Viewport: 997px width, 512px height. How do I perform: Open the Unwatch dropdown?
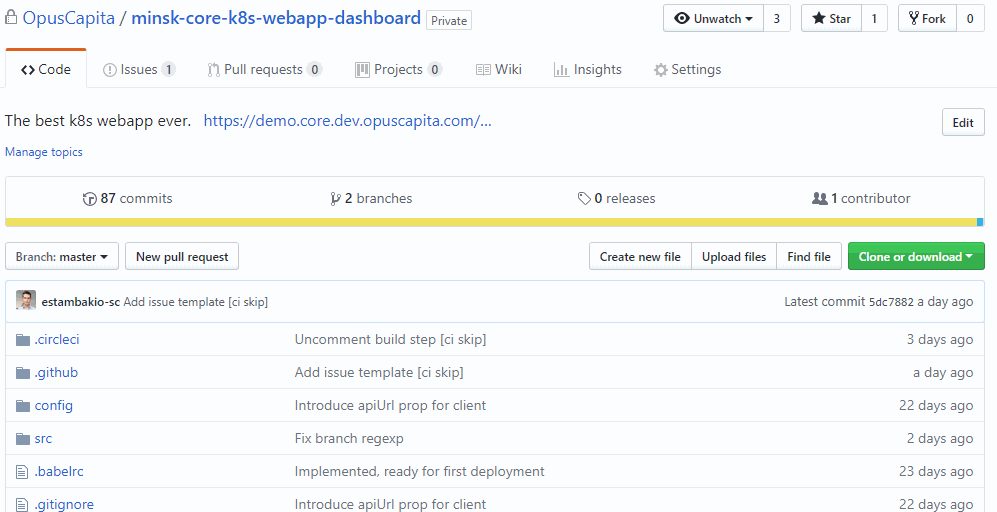tap(713, 19)
